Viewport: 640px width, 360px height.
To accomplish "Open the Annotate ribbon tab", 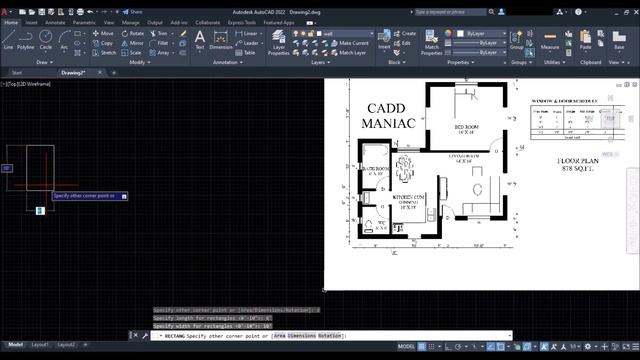I will [55, 22].
